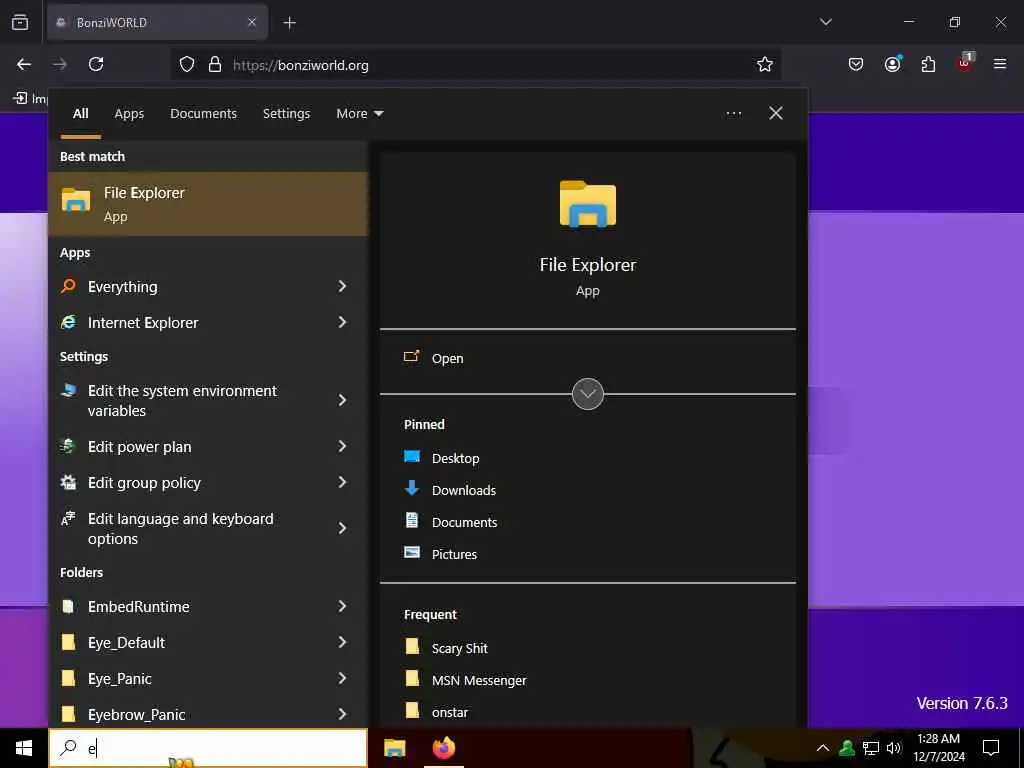Screen dimensions: 1024x768
Task: Open the Firefox tab overview icon
Action: [20, 22]
